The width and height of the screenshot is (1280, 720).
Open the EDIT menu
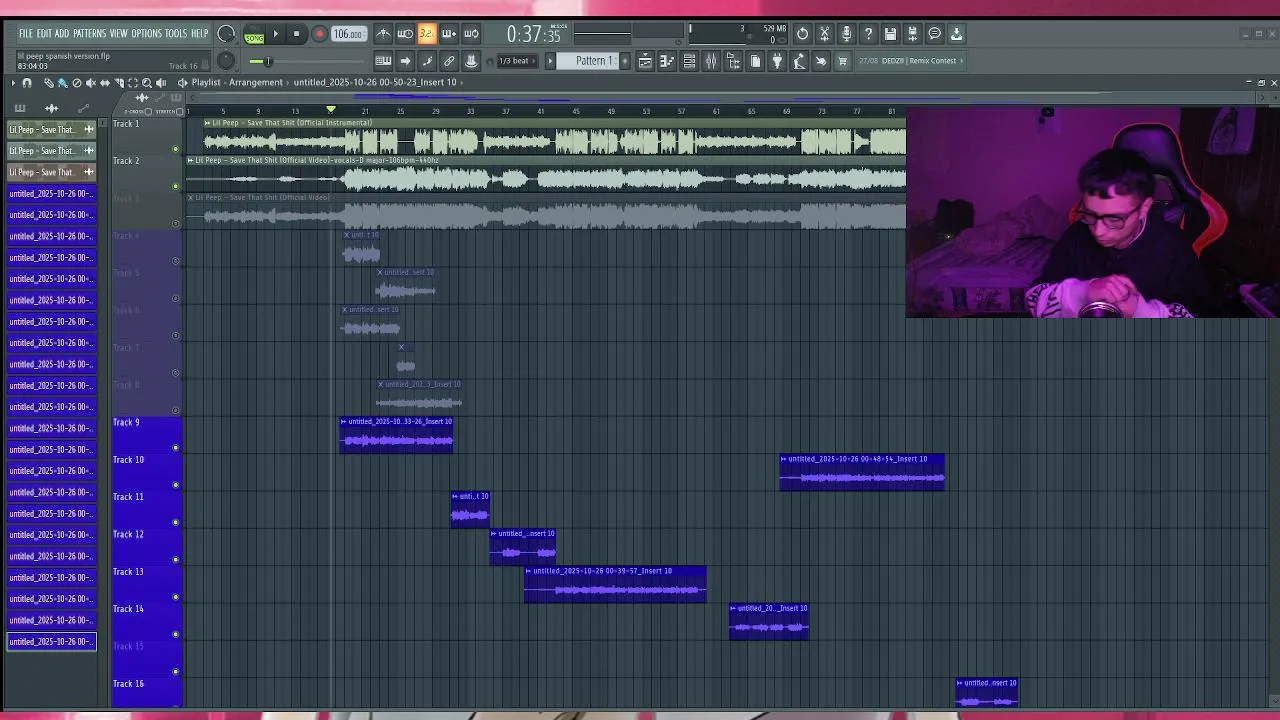[43, 34]
